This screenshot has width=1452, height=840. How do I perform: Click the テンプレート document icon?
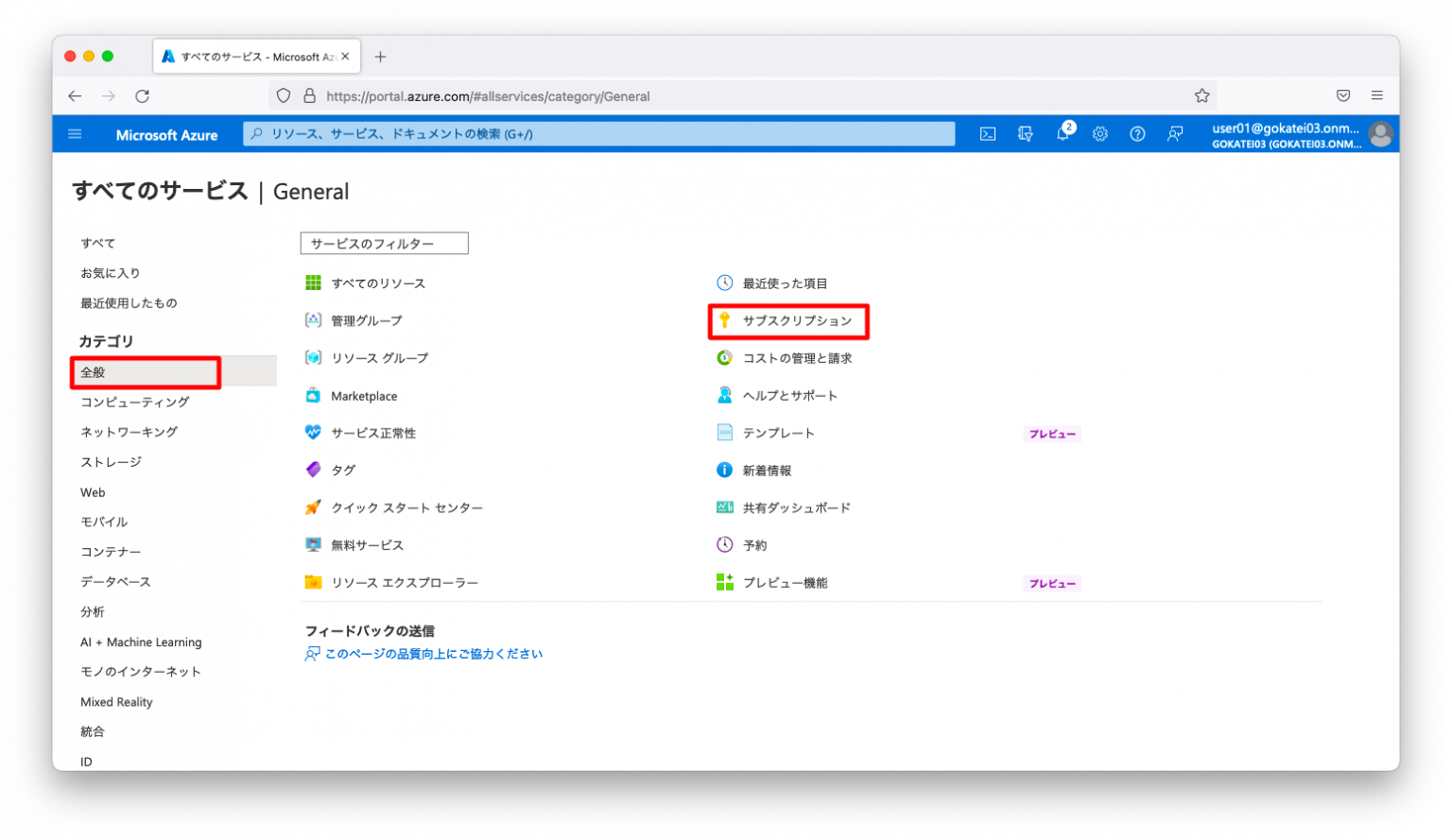(724, 432)
